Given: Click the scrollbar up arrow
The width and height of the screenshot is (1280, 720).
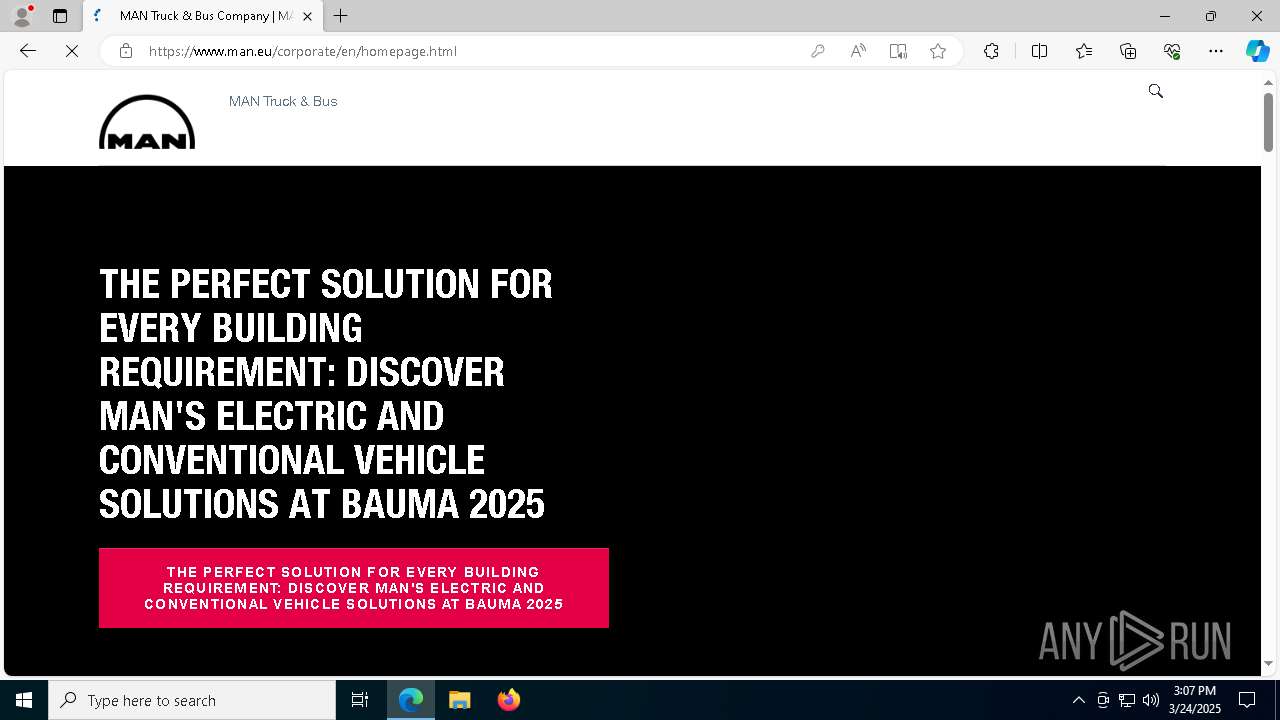Looking at the screenshot, I should pyautogui.click(x=1268, y=82).
